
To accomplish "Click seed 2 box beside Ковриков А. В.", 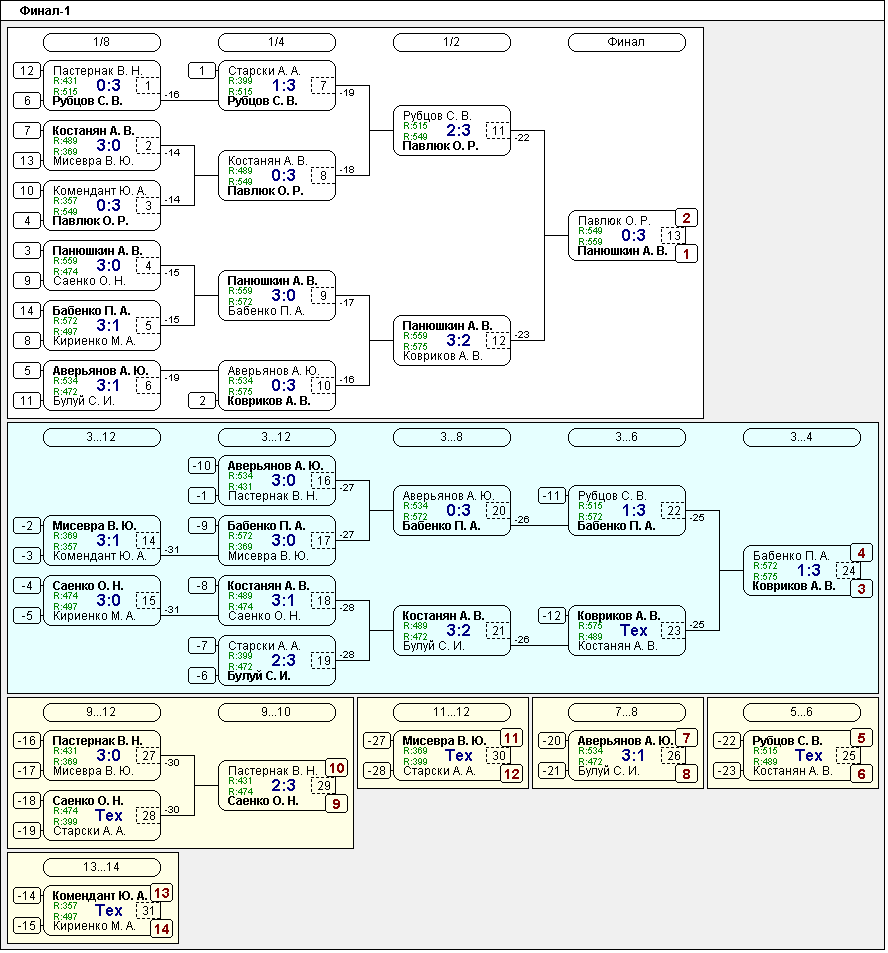I will coord(202,401).
